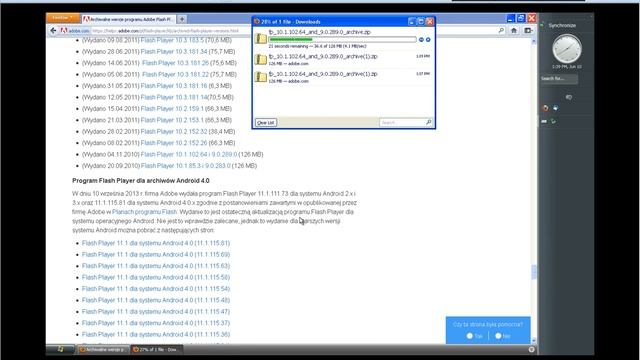The height and width of the screenshot is (360, 640).
Task: Click the search magnifier in browser toolbar
Action: (x=501, y=31)
